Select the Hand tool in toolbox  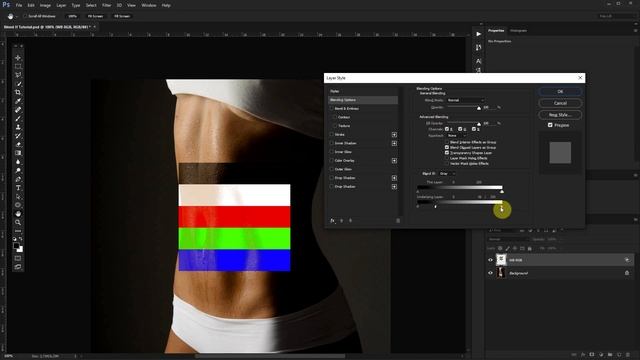coord(18,214)
